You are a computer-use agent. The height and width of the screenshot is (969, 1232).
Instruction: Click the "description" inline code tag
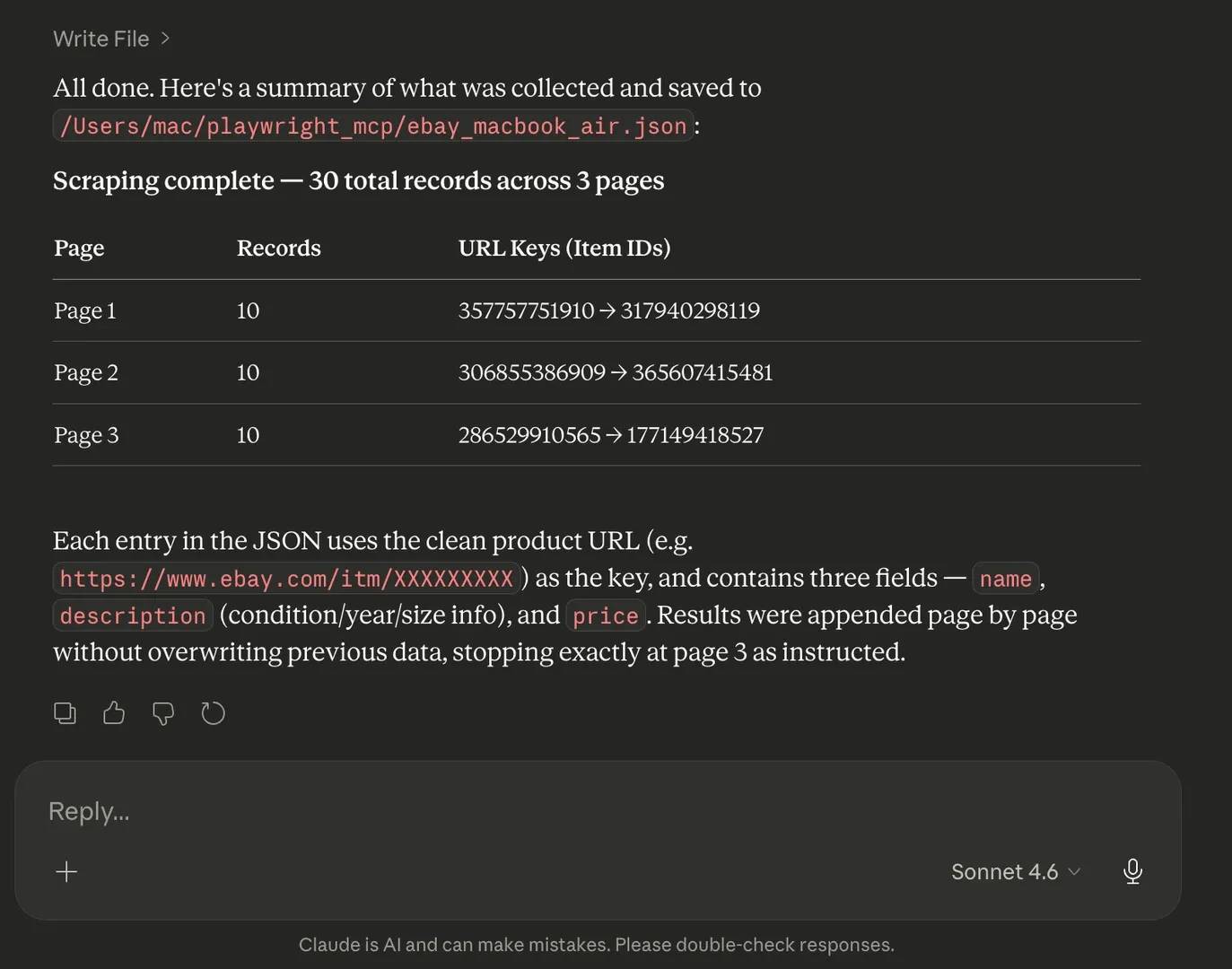[133, 615]
